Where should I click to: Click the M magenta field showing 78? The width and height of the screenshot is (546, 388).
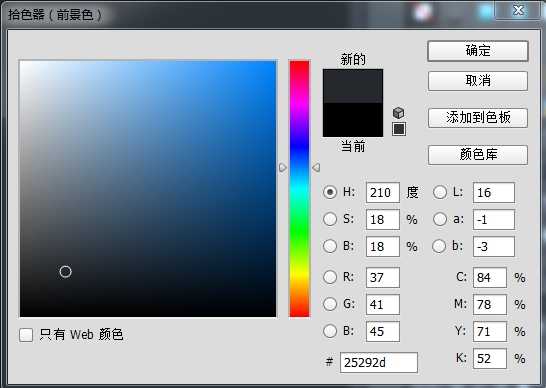pos(490,304)
